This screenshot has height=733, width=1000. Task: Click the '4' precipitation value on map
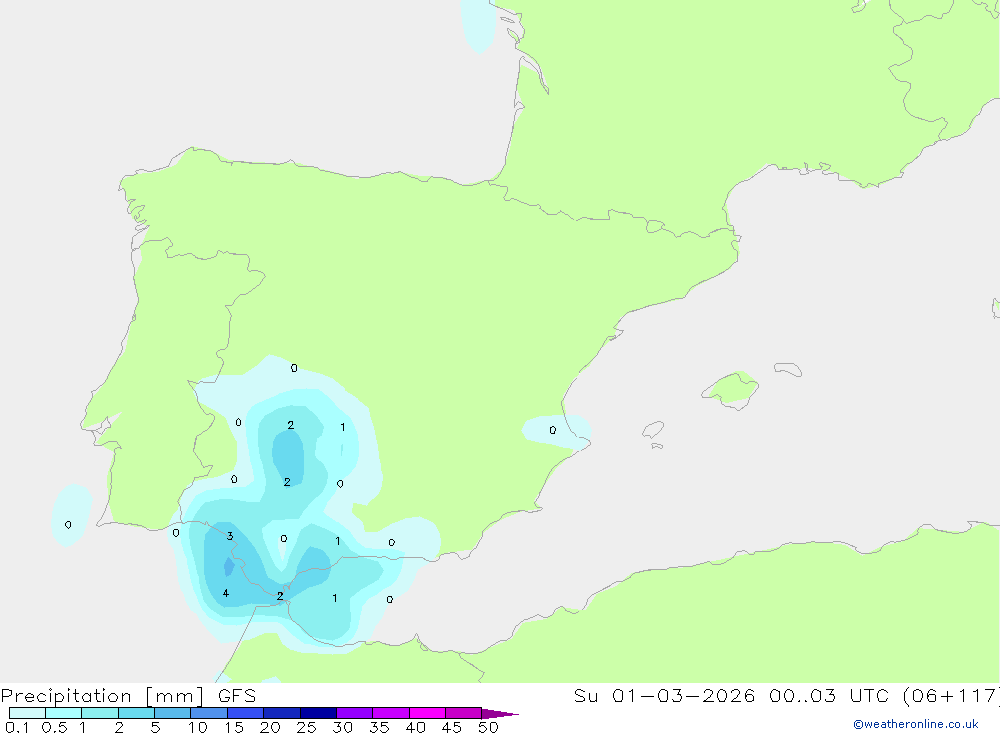226,593
